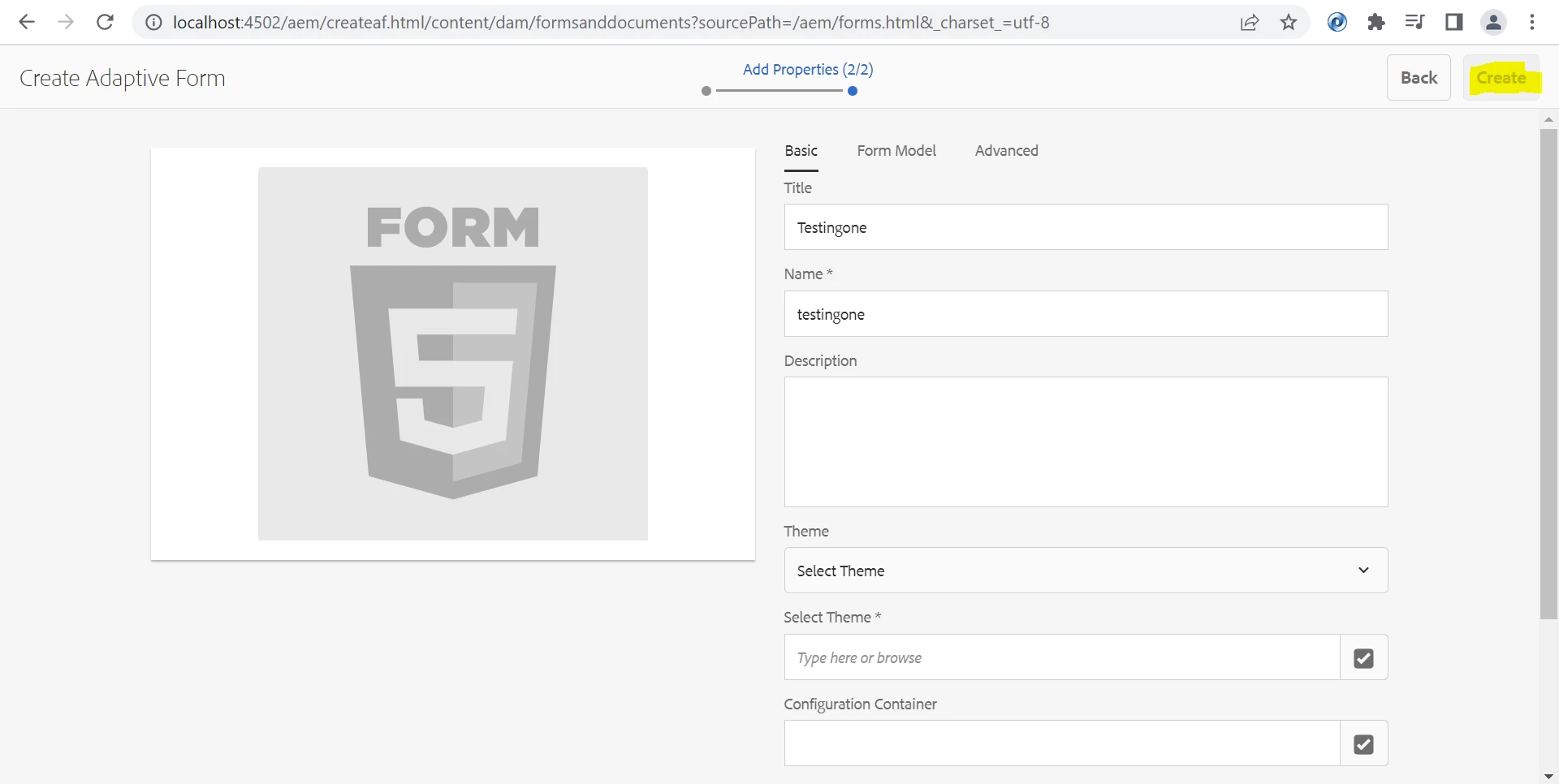The image size is (1559, 784).
Task: Click the browser forward arrow
Action: [66, 23]
